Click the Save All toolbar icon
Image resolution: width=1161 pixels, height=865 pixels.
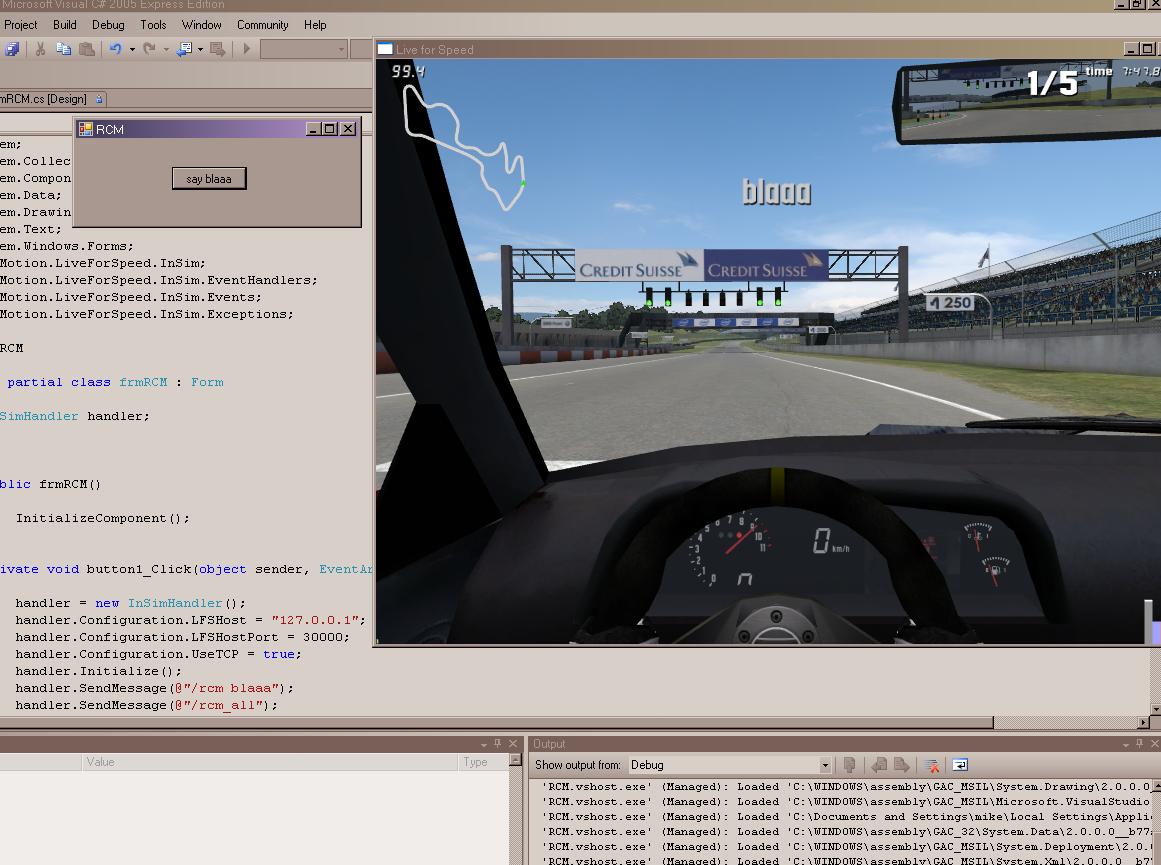tap(12, 50)
